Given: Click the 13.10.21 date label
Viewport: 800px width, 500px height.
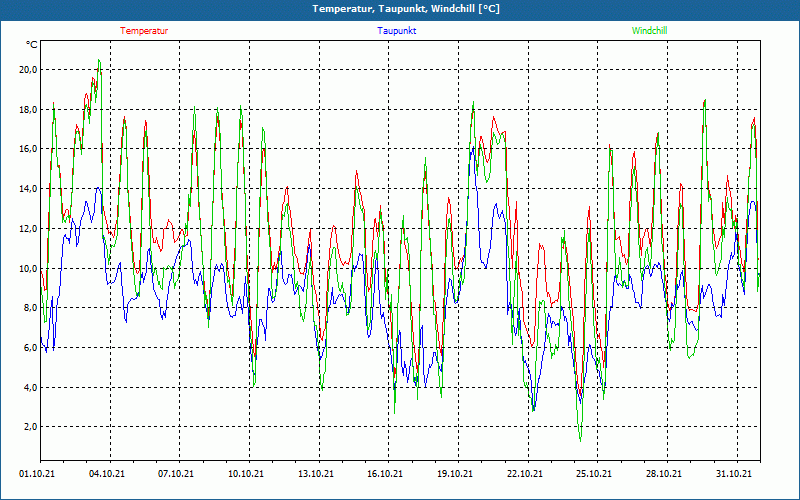Looking at the screenshot, I should click(x=316, y=474).
